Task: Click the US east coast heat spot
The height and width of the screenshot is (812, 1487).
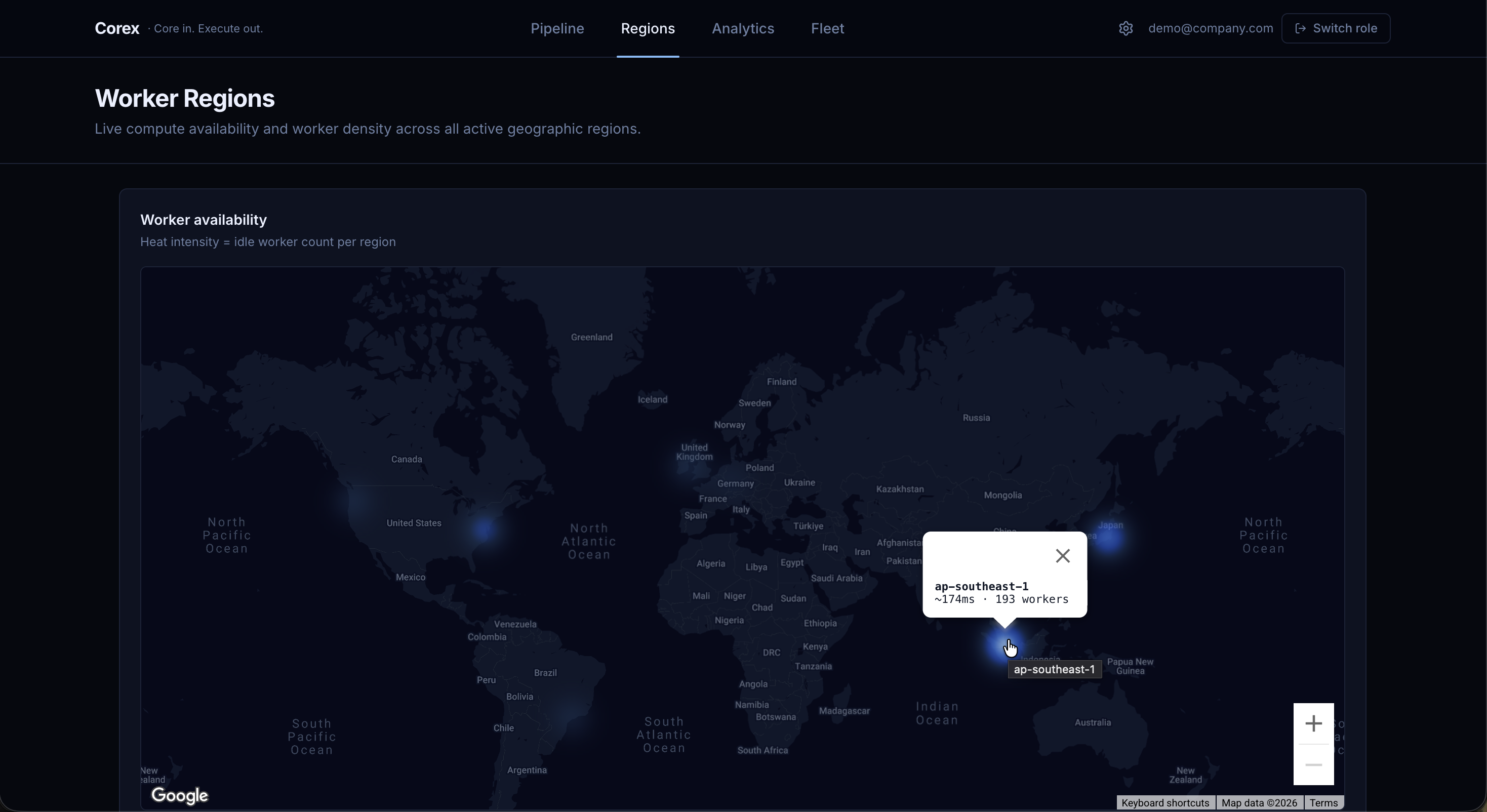Action: pos(484,529)
